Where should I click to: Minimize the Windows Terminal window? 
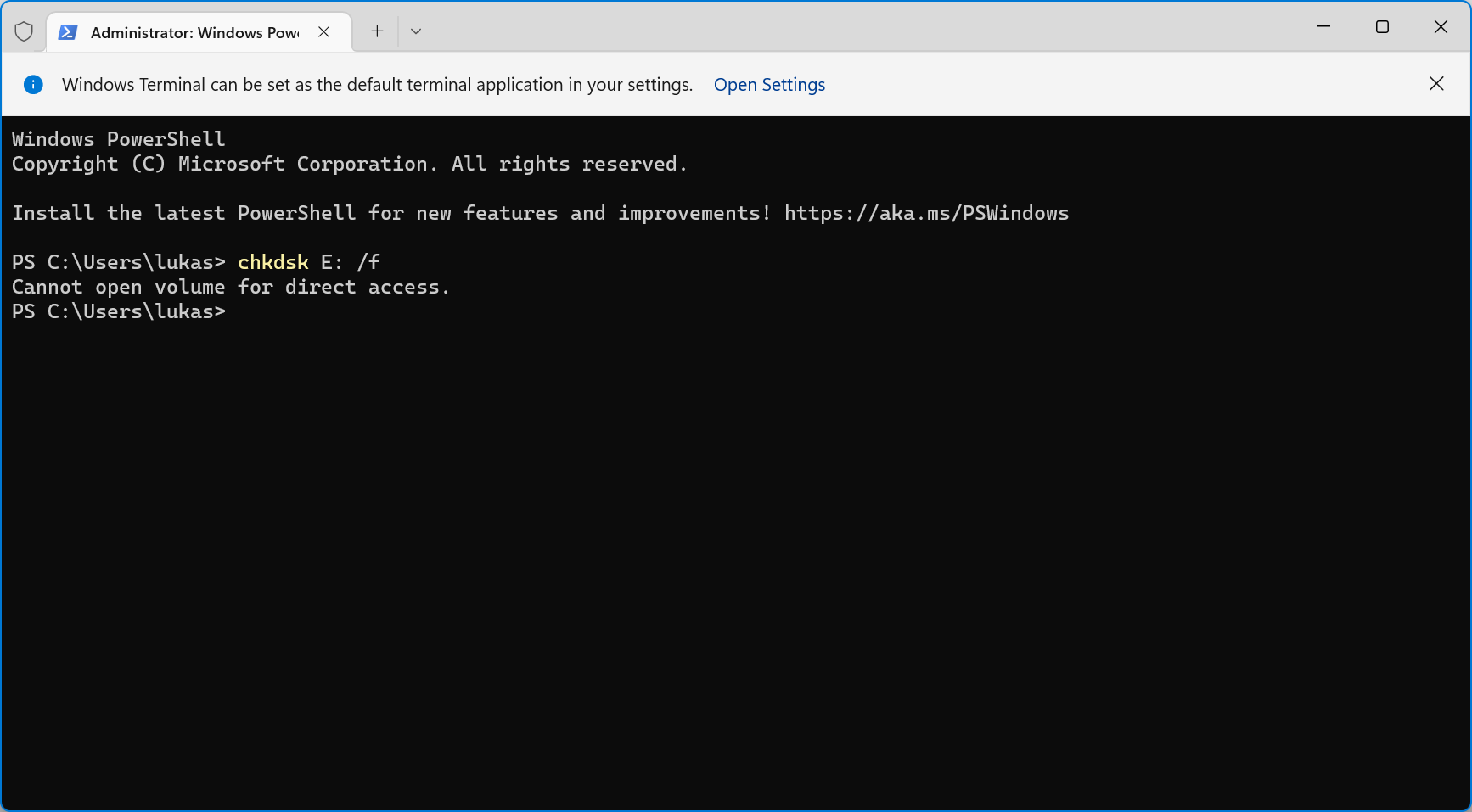[x=1323, y=27]
